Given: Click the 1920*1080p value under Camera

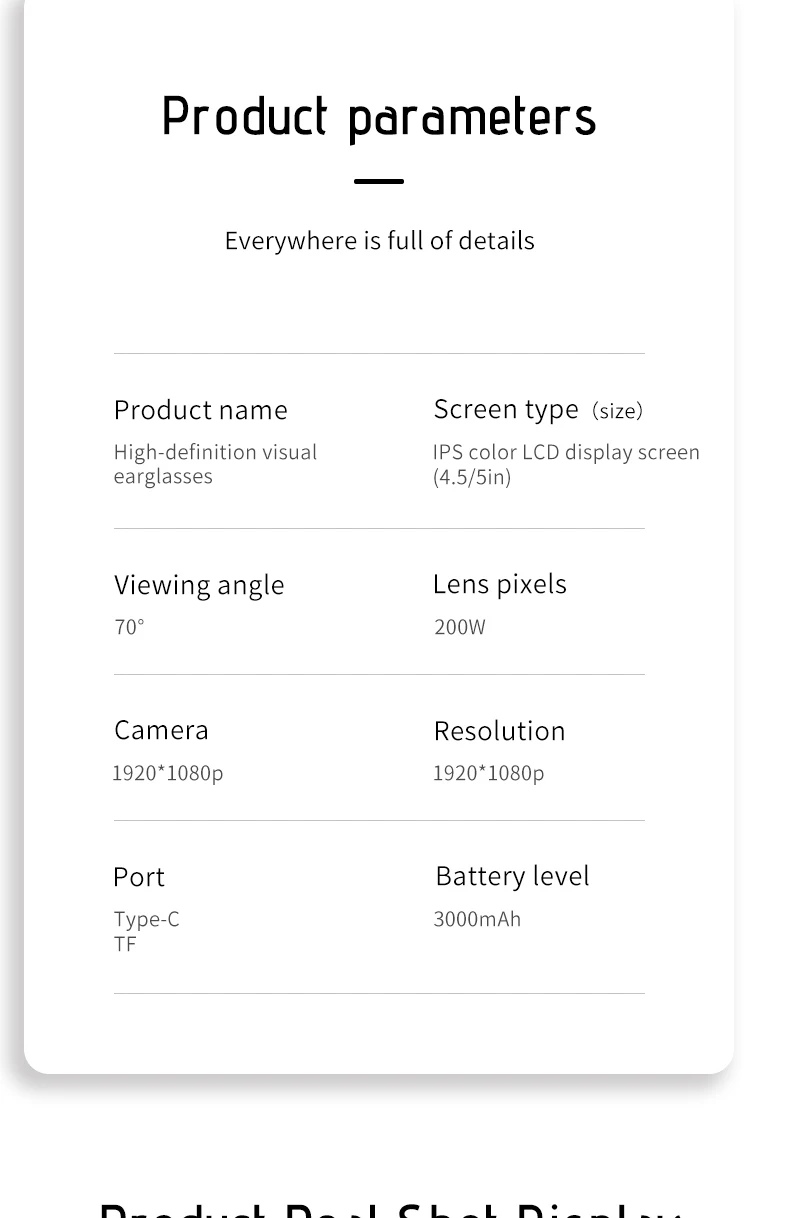Looking at the screenshot, I should click(168, 773).
